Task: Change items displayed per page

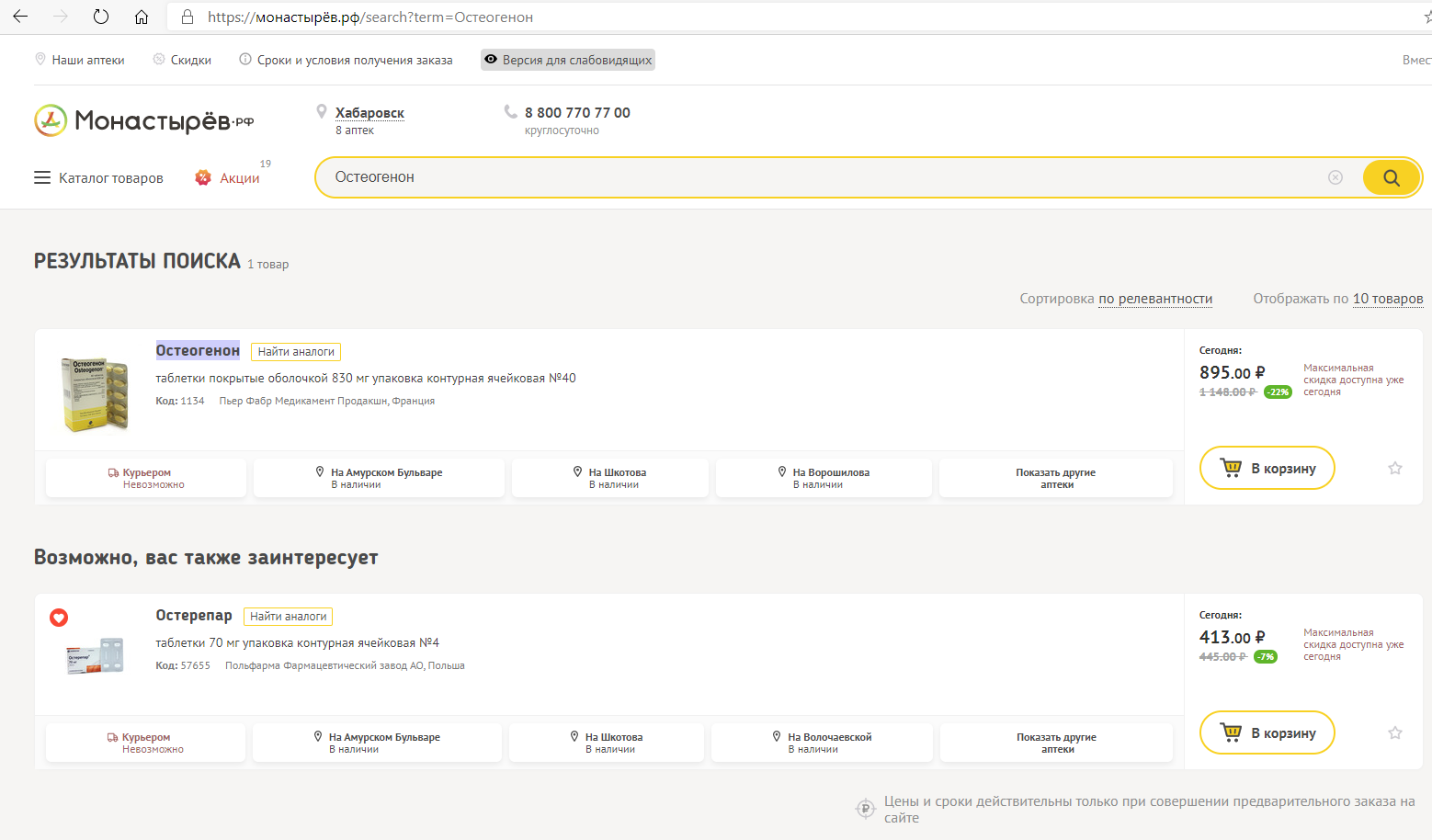Action: [x=1387, y=299]
